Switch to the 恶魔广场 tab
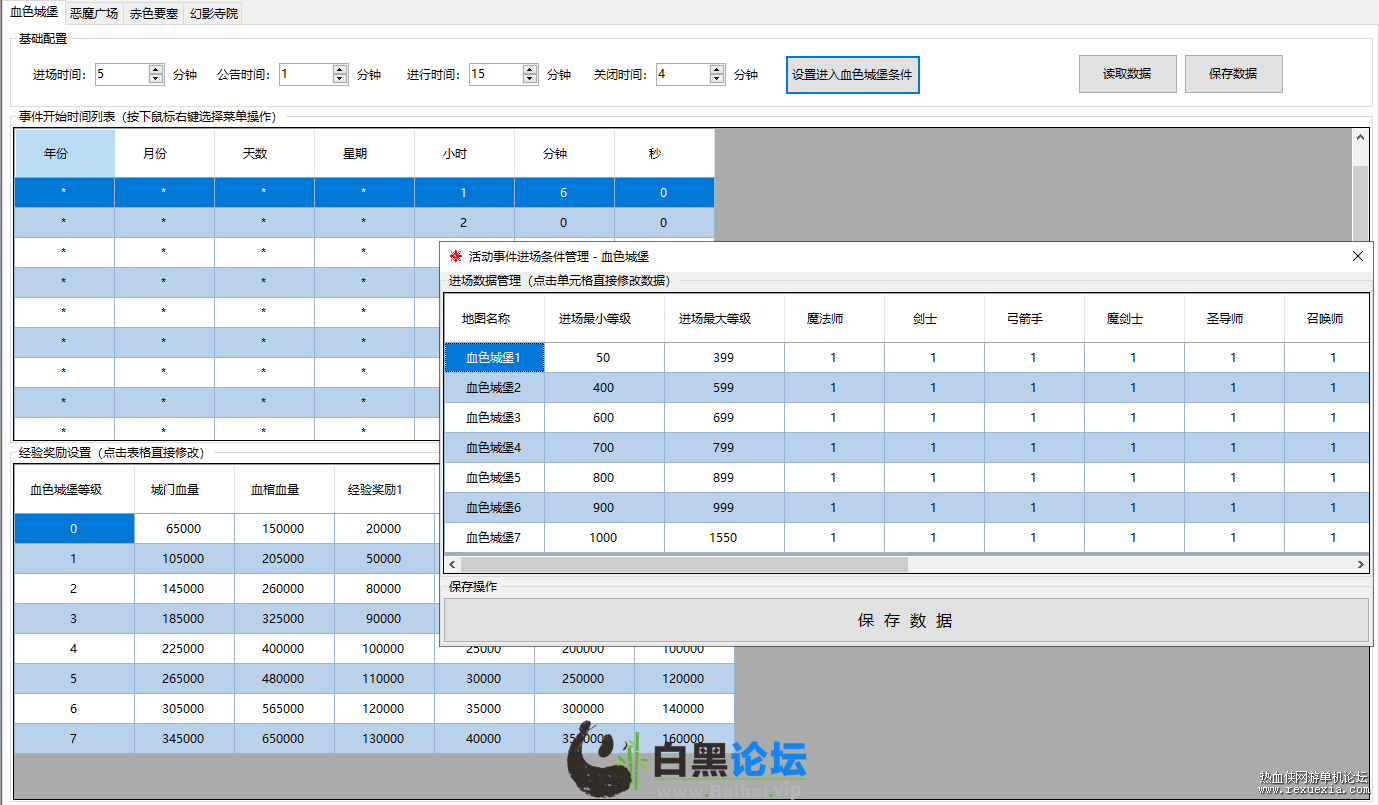Image resolution: width=1379 pixels, height=805 pixels. (94, 14)
